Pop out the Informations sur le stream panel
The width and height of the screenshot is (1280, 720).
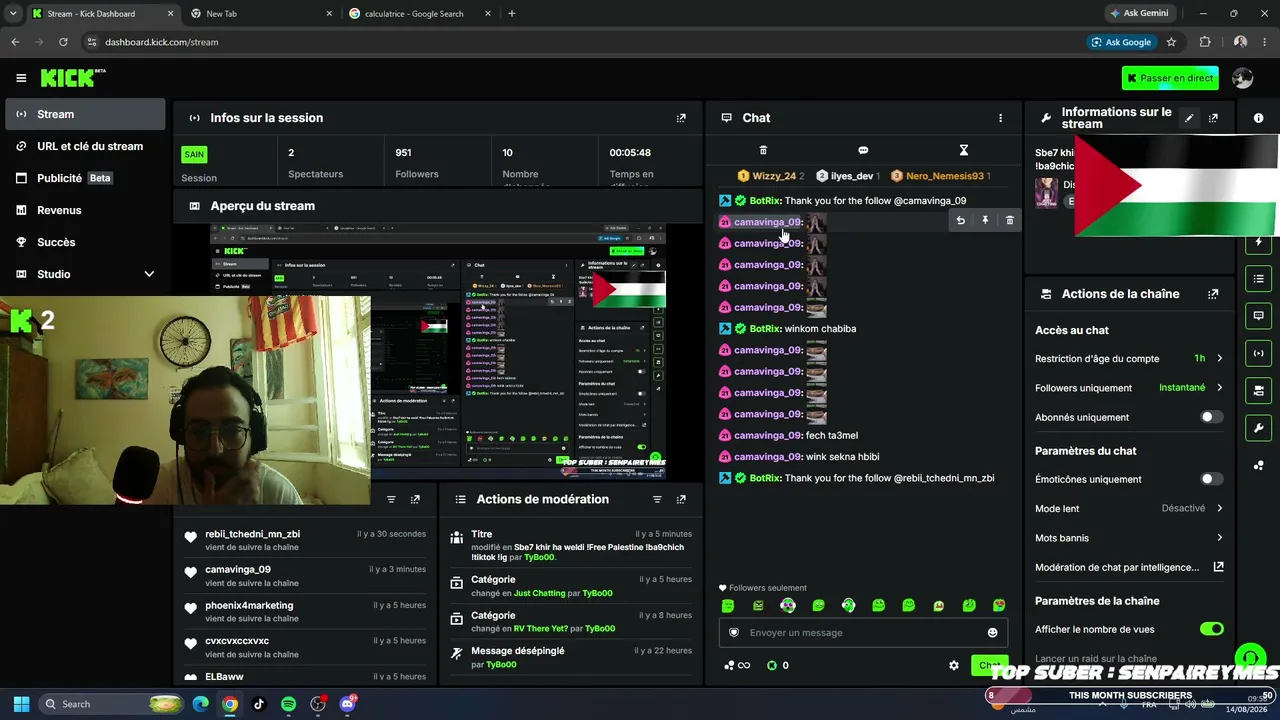(x=1213, y=118)
